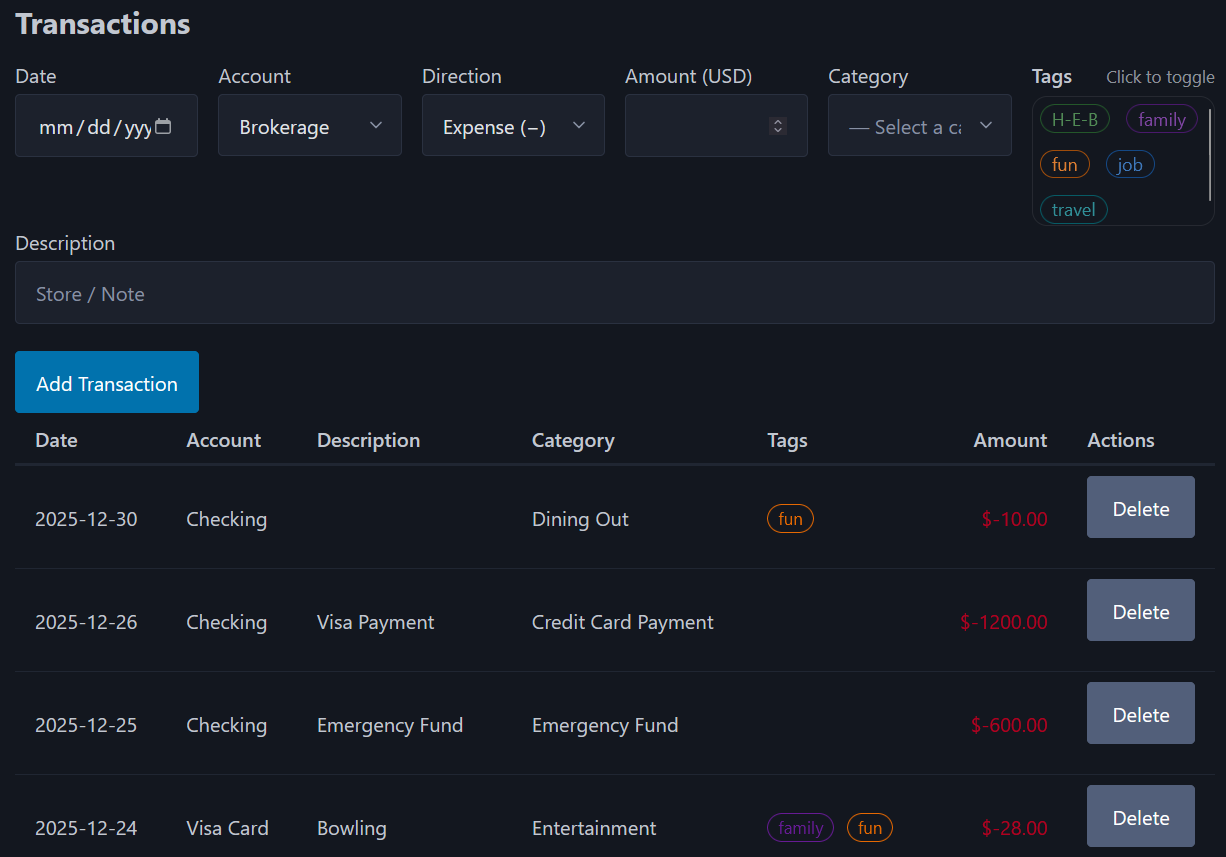Open the Category dropdown
Viewport: 1226px width, 857px height.
pyautogui.click(x=918, y=125)
